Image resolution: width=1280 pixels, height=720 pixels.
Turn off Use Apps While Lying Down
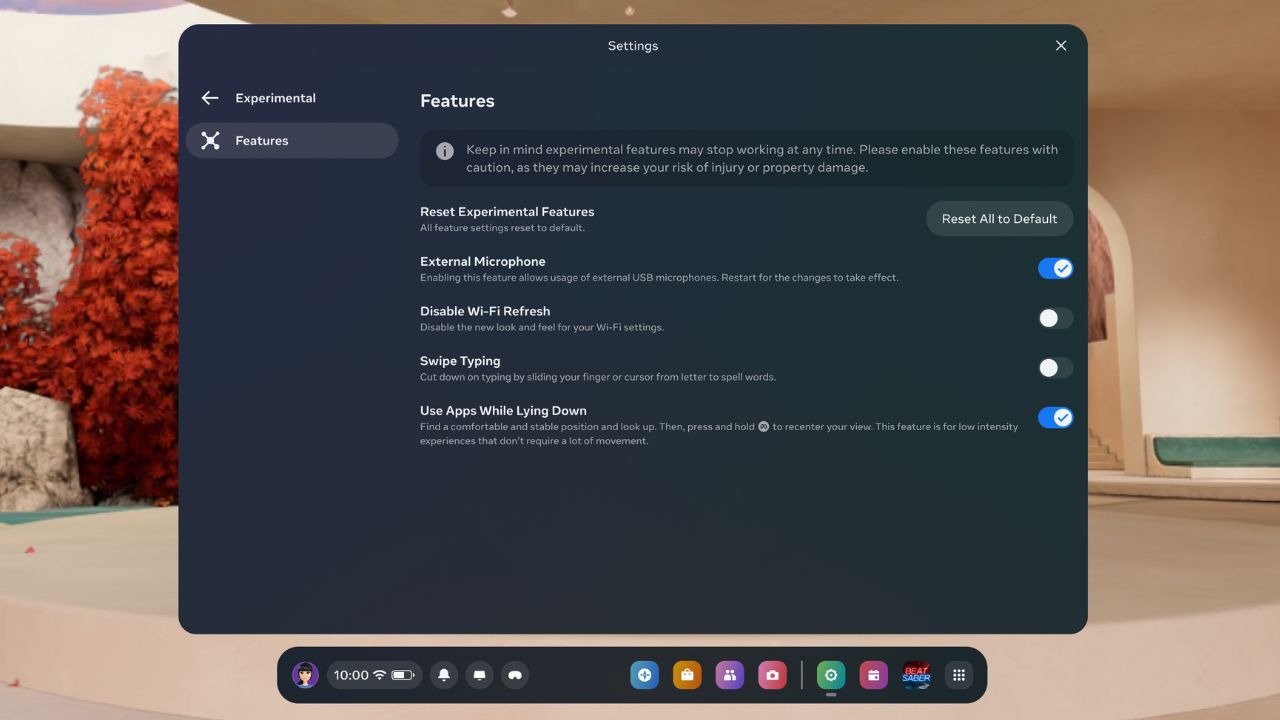[x=1055, y=418]
